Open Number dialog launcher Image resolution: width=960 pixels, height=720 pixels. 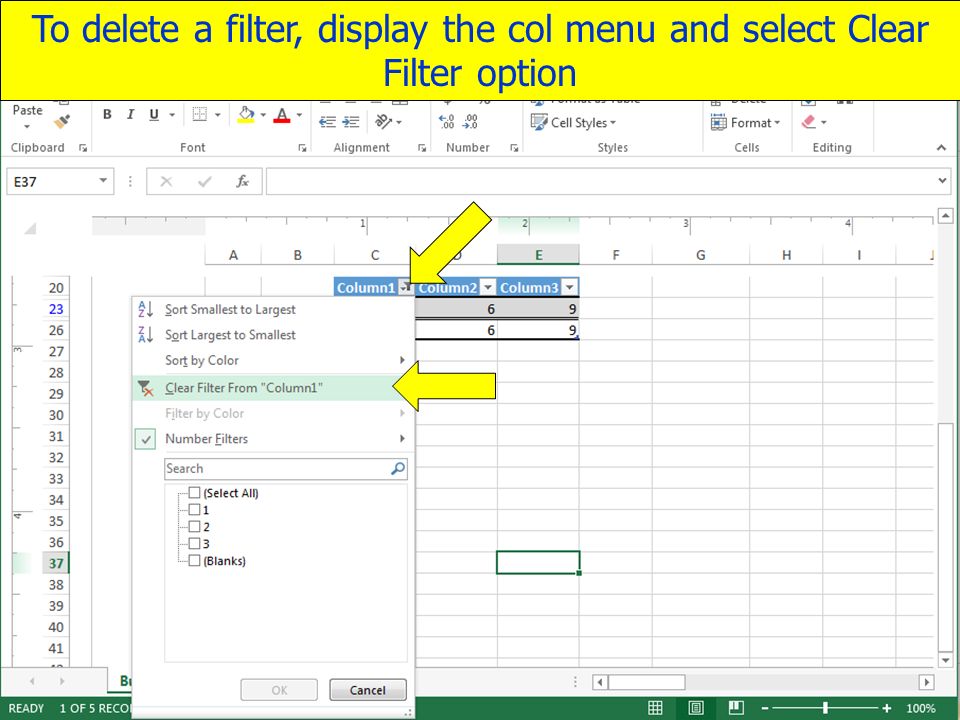click(x=514, y=148)
